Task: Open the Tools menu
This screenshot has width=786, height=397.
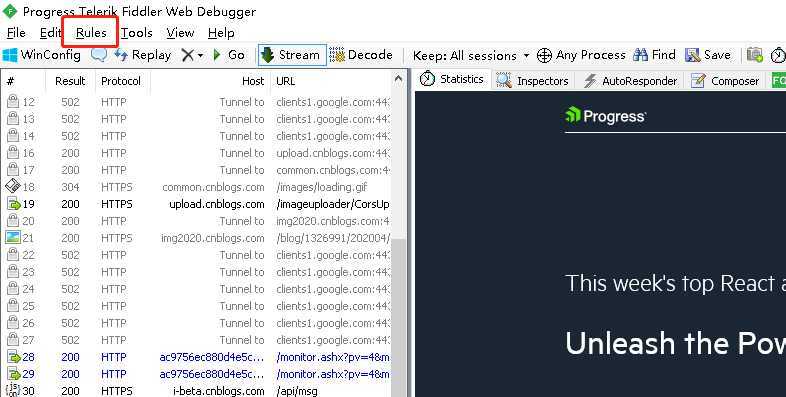Action: 136,33
